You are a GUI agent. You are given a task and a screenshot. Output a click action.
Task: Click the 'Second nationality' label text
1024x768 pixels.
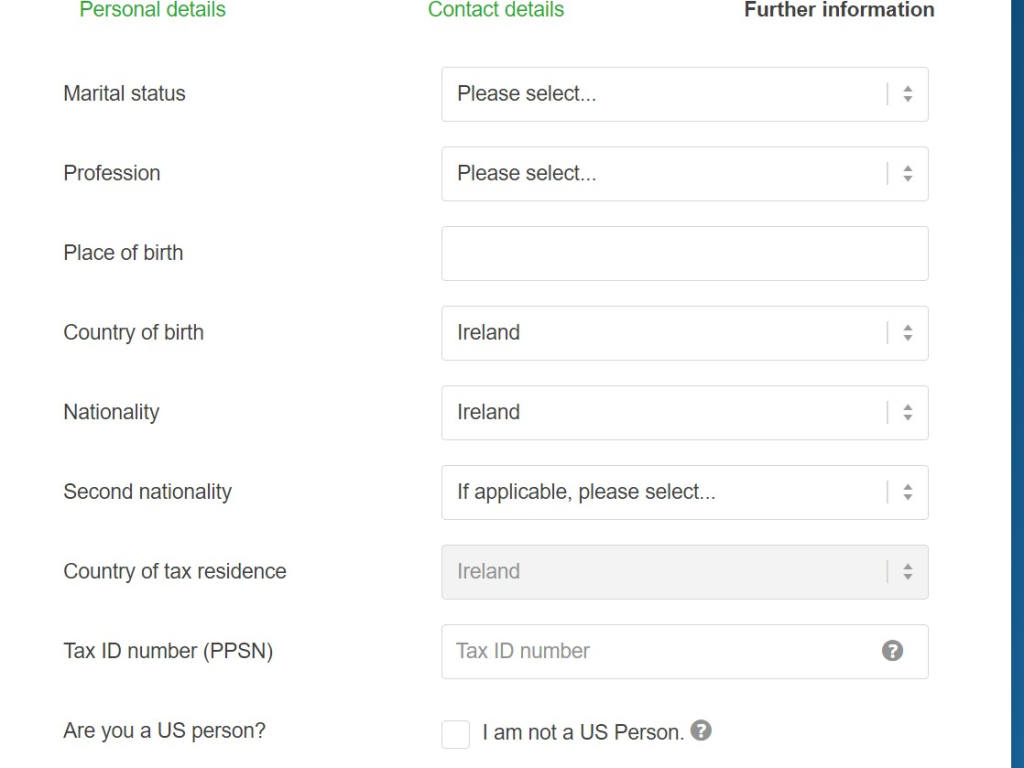[x=147, y=492]
